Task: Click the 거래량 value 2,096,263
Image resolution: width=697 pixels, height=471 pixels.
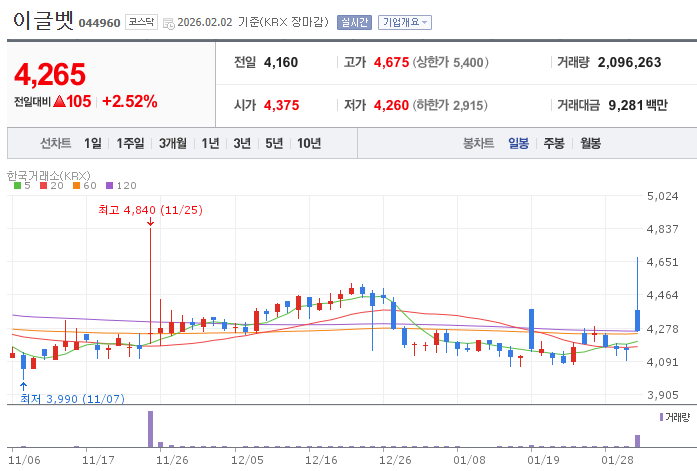Action: click(x=629, y=62)
